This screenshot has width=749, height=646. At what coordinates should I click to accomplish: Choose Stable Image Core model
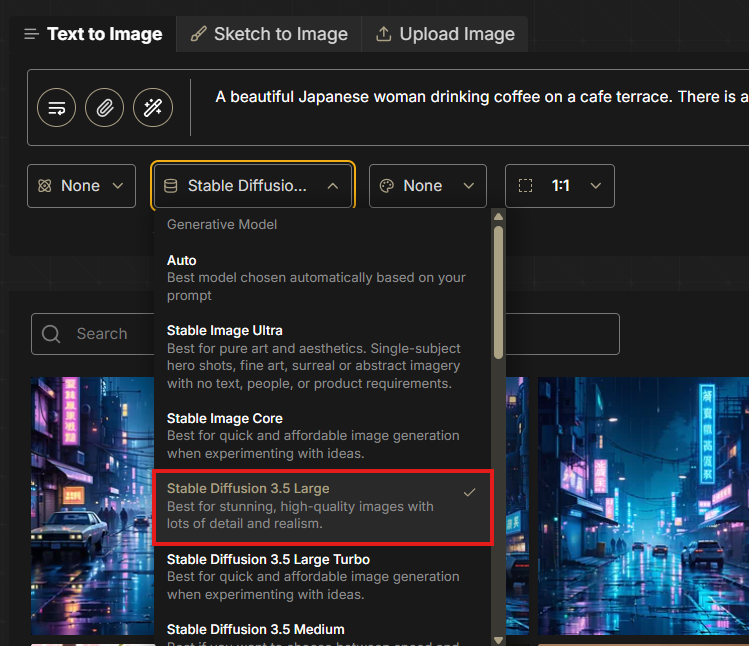click(x=322, y=436)
